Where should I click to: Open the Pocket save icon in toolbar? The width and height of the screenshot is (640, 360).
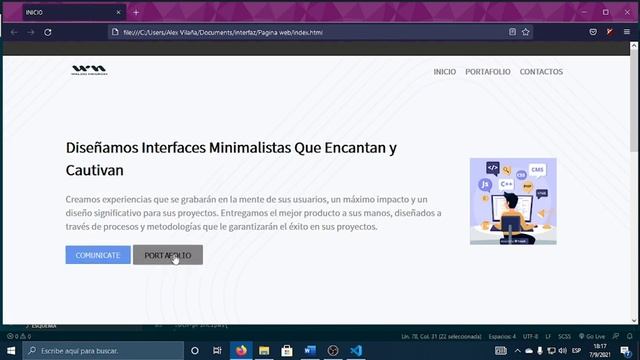[x=593, y=32]
